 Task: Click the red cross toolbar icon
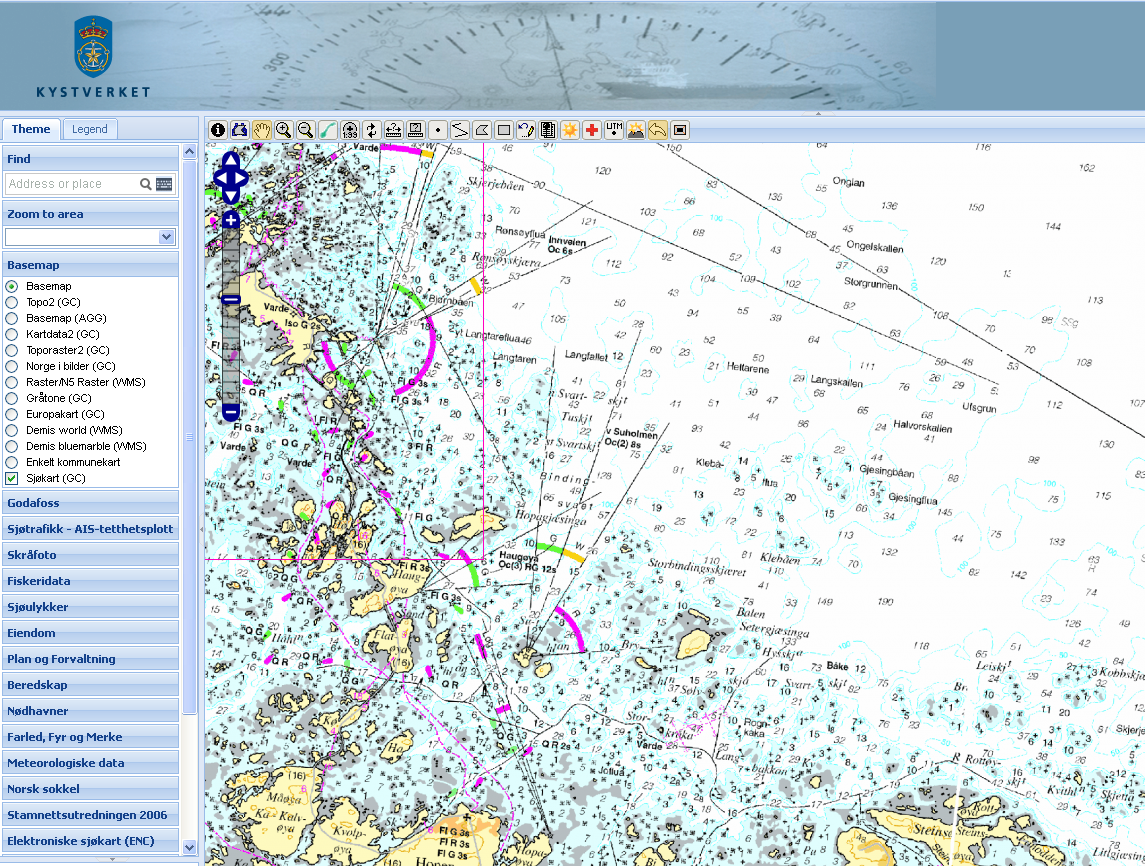click(x=591, y=130)
